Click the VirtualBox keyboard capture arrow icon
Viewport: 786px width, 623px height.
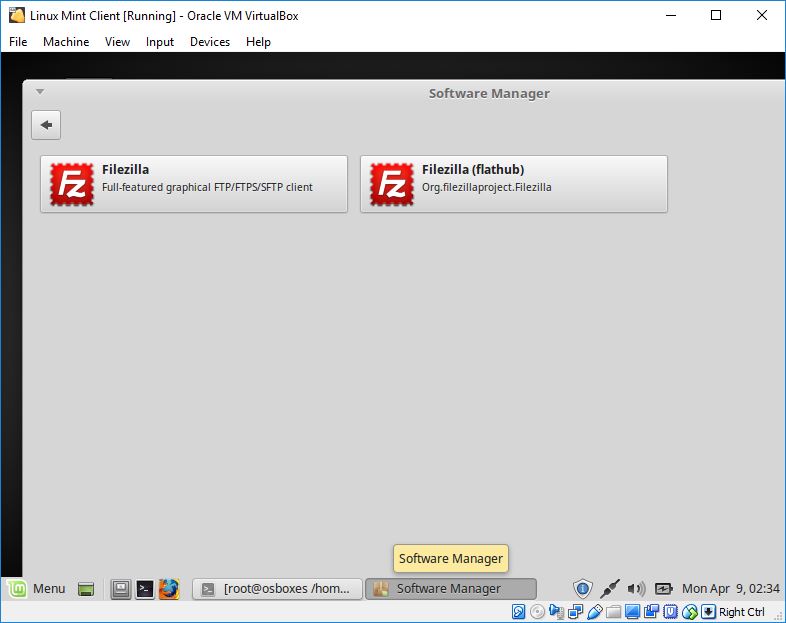tap(708, 612)
